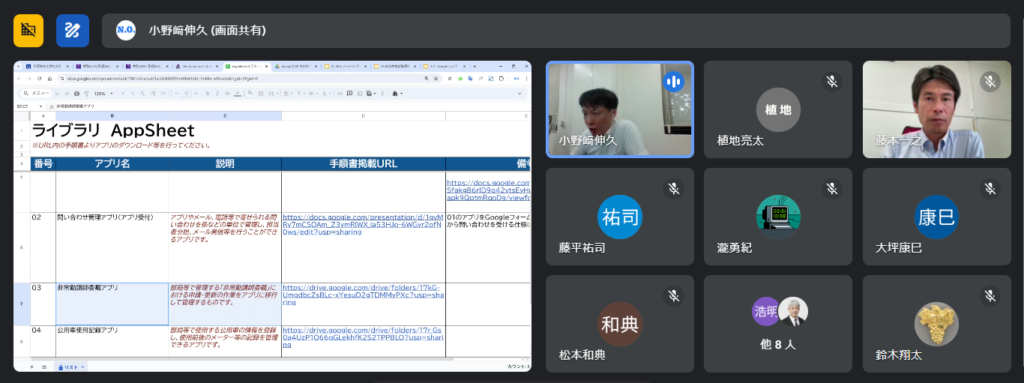The image size is (1024, 383).
Task: Click the golden grapes avatar of 鈴木翔太
Action: (936, 324)
